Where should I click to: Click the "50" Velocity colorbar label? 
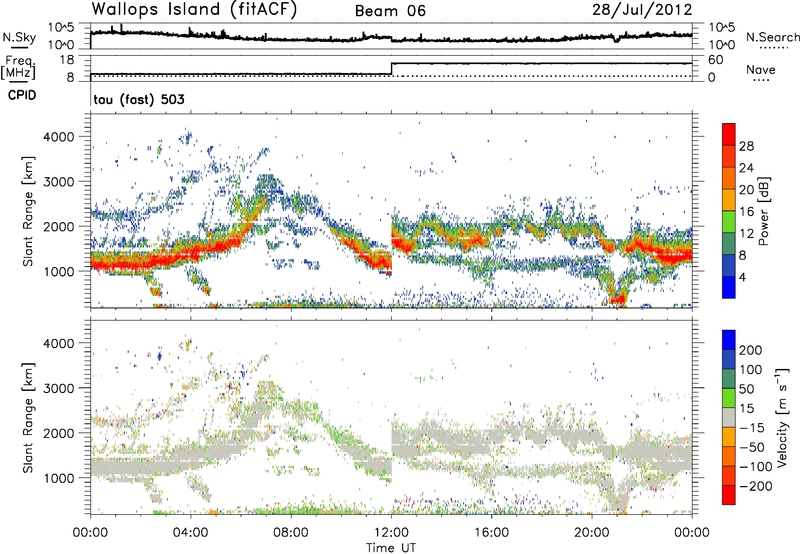(746, 389)
